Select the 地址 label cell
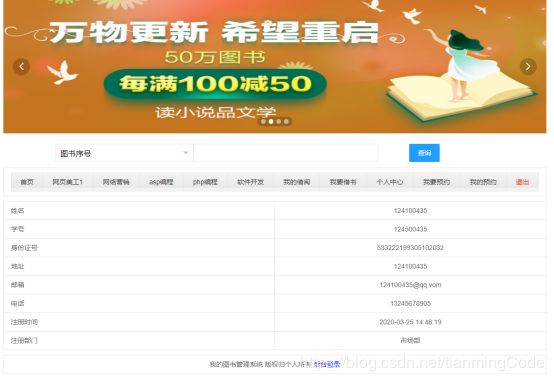This screenshot has width=554, height=381. pos(139,266)
